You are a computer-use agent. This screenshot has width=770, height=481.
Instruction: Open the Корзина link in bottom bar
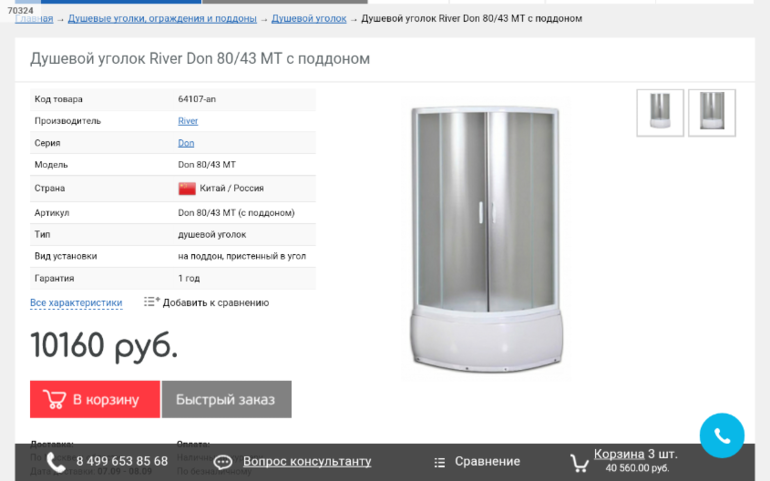pyautogui.click(x=619, y=454)
